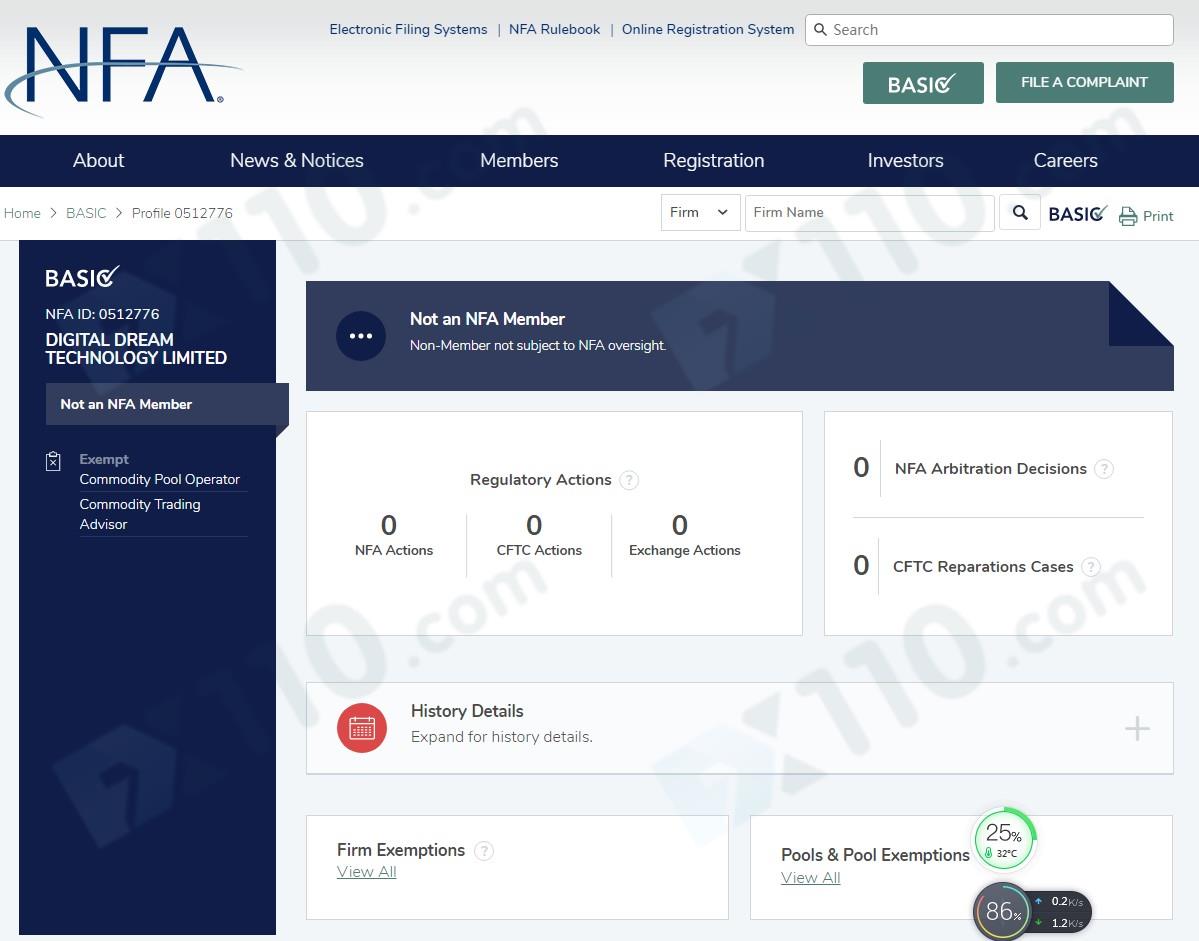1199x941 pixels.
Task: Open Online Registration System link
Action: tap(707, 29)
